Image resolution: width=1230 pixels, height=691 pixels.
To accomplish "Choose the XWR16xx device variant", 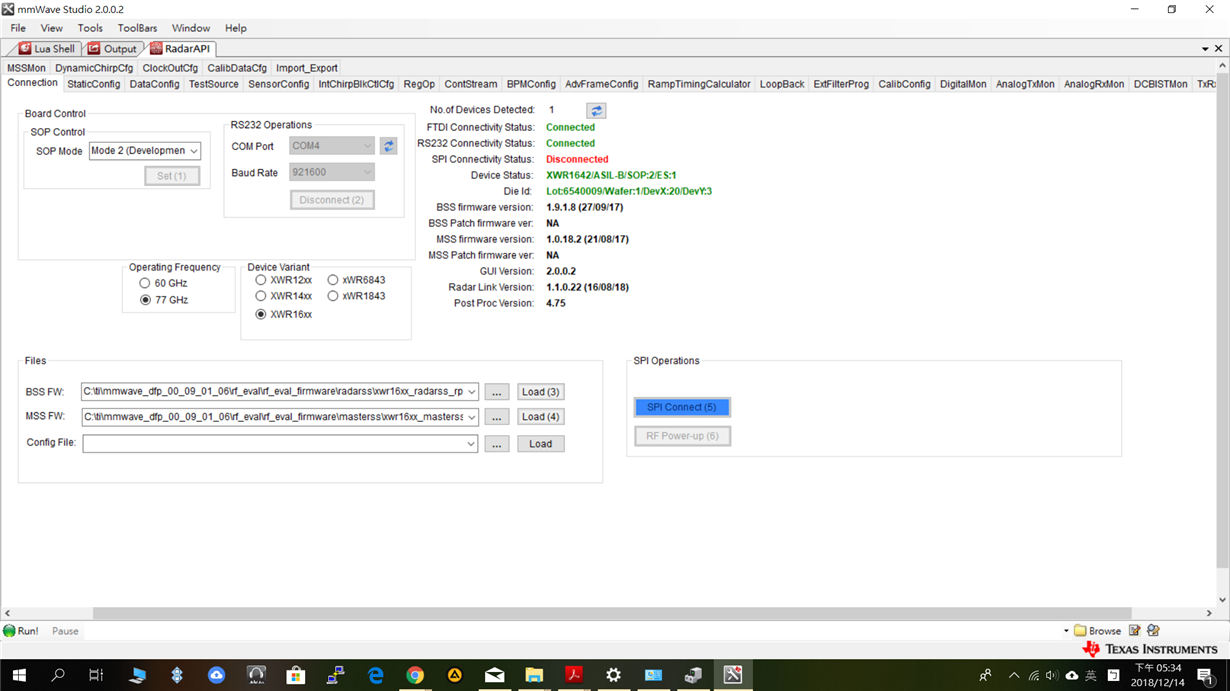I will pos(261,314).
